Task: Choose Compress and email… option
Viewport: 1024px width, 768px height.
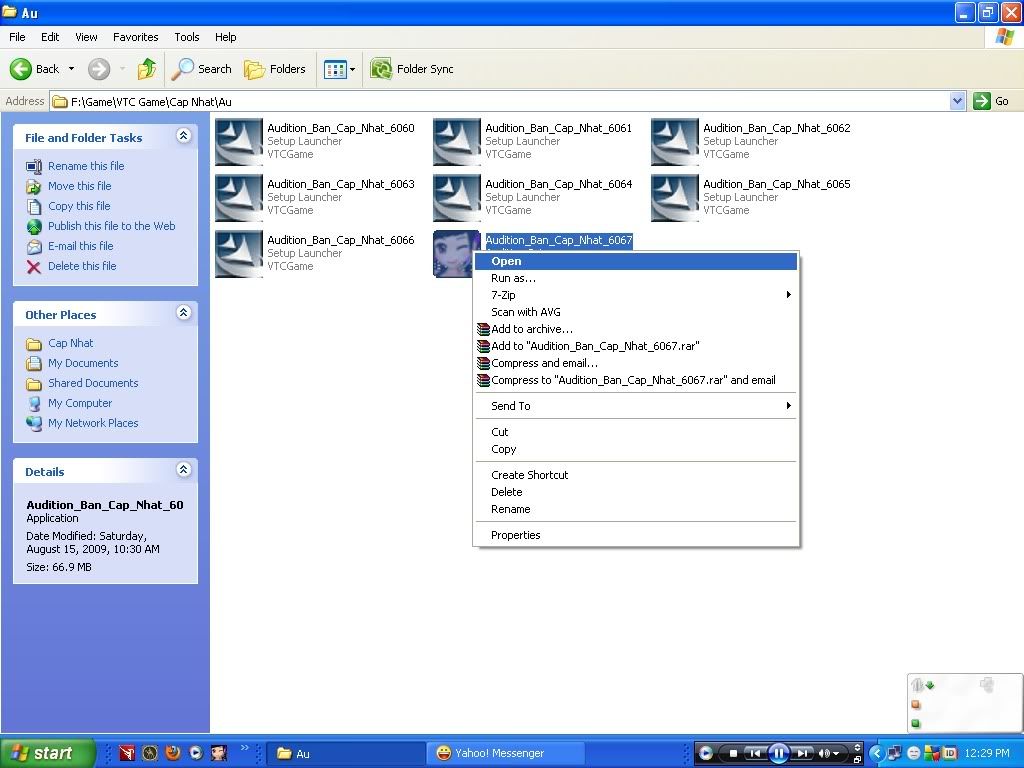Action: 635,363
